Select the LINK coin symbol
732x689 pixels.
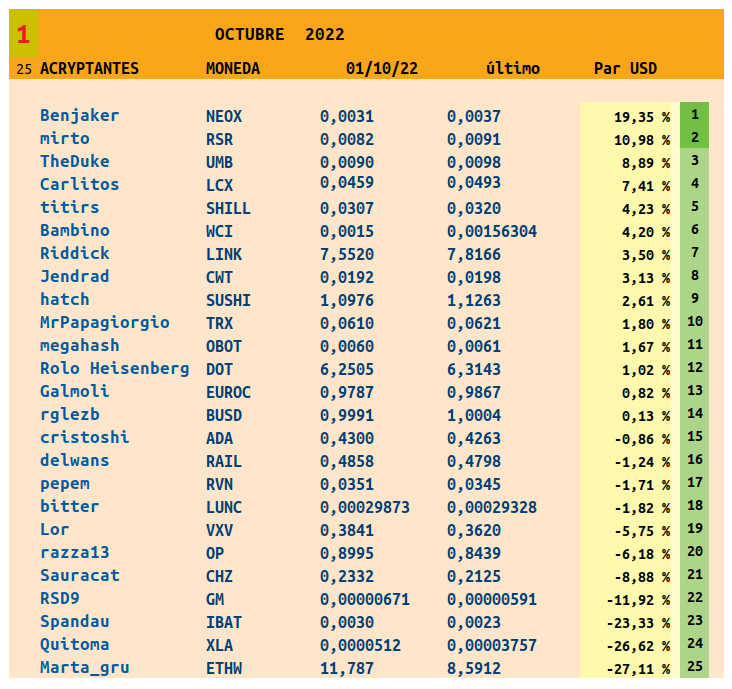pos(223,255)
